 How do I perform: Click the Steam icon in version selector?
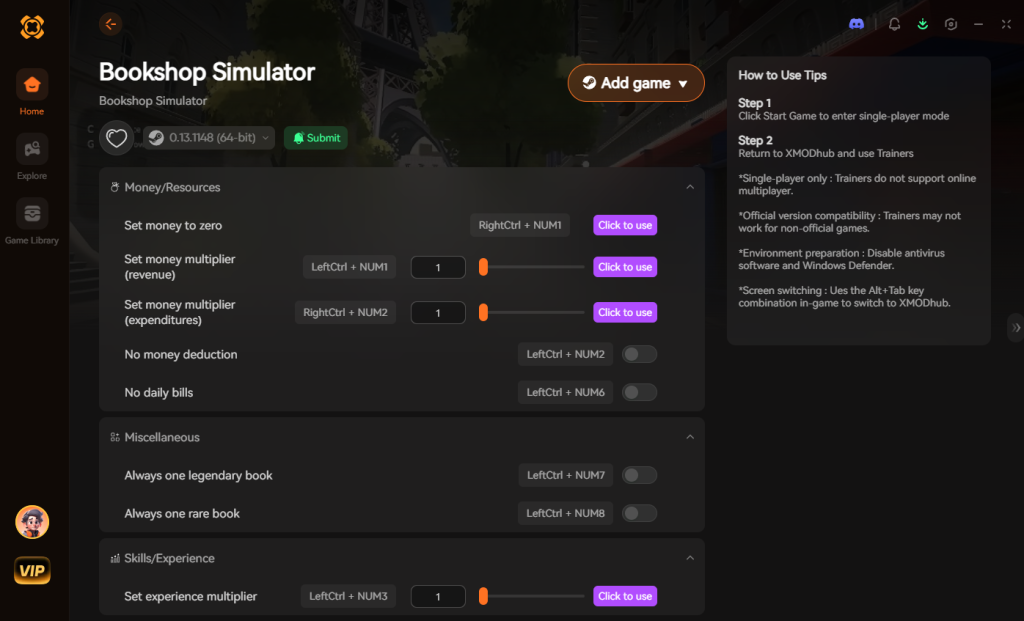click(156, 138)
